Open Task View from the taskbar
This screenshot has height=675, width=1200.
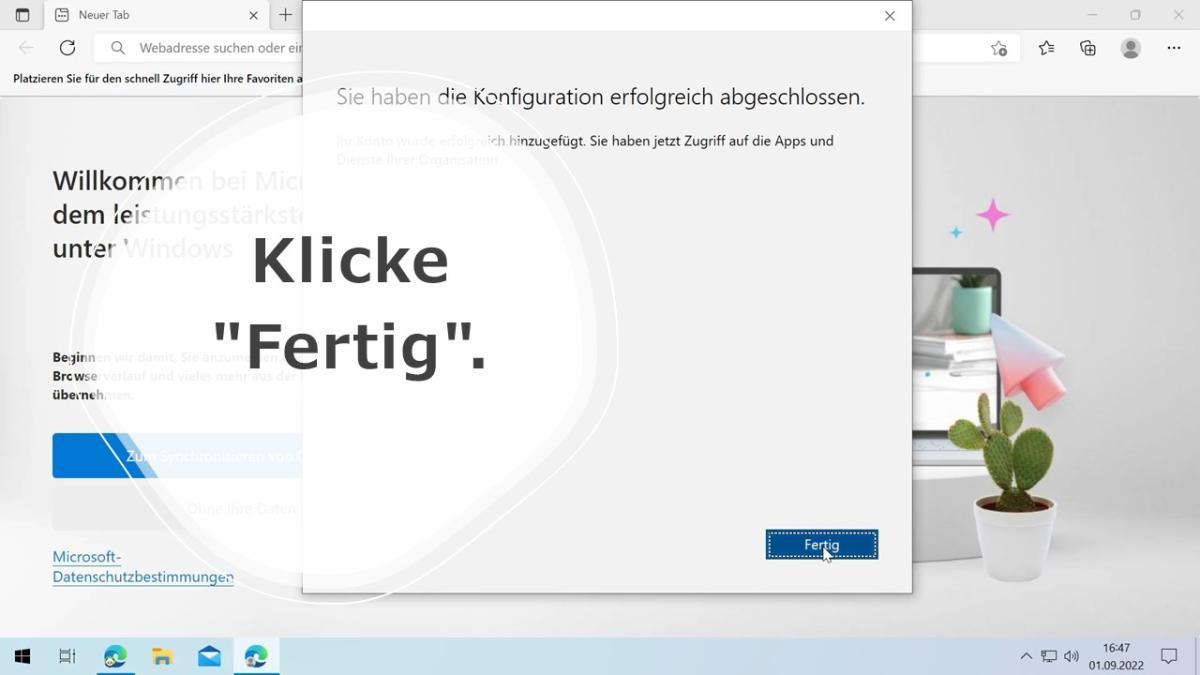(67, 656)
